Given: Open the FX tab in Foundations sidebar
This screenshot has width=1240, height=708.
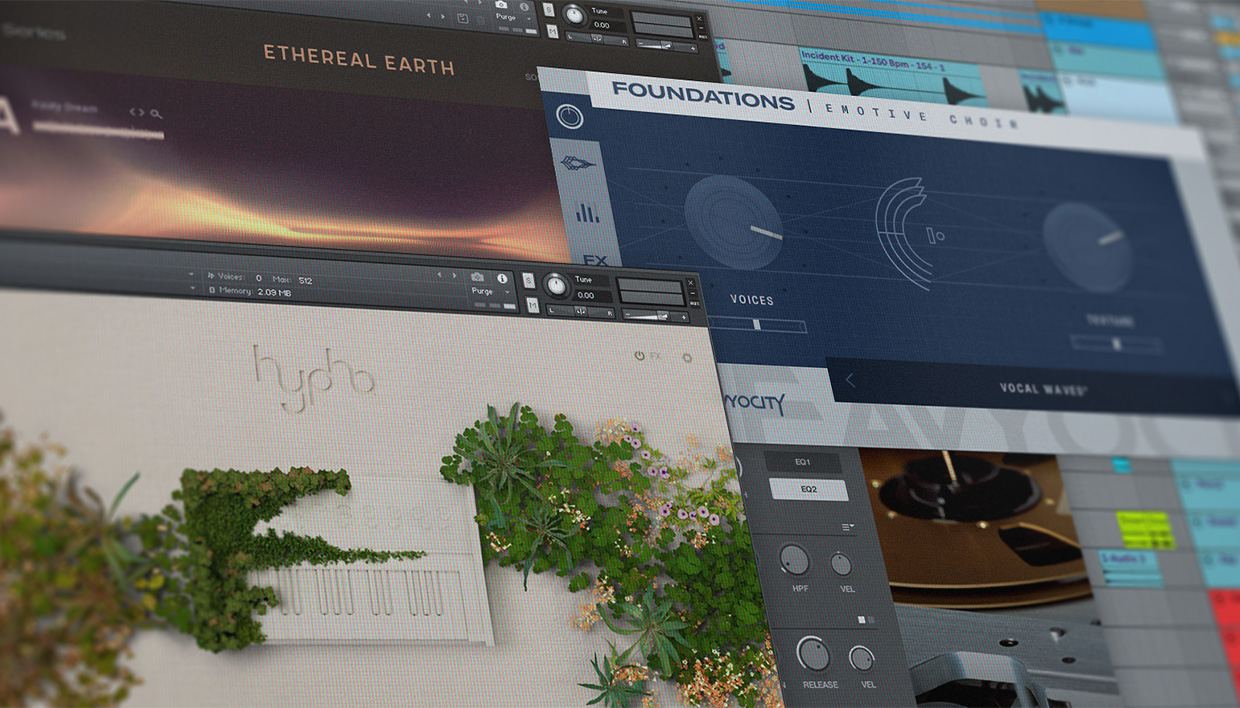Looking at the screenshot, I should tap(597, 261).
